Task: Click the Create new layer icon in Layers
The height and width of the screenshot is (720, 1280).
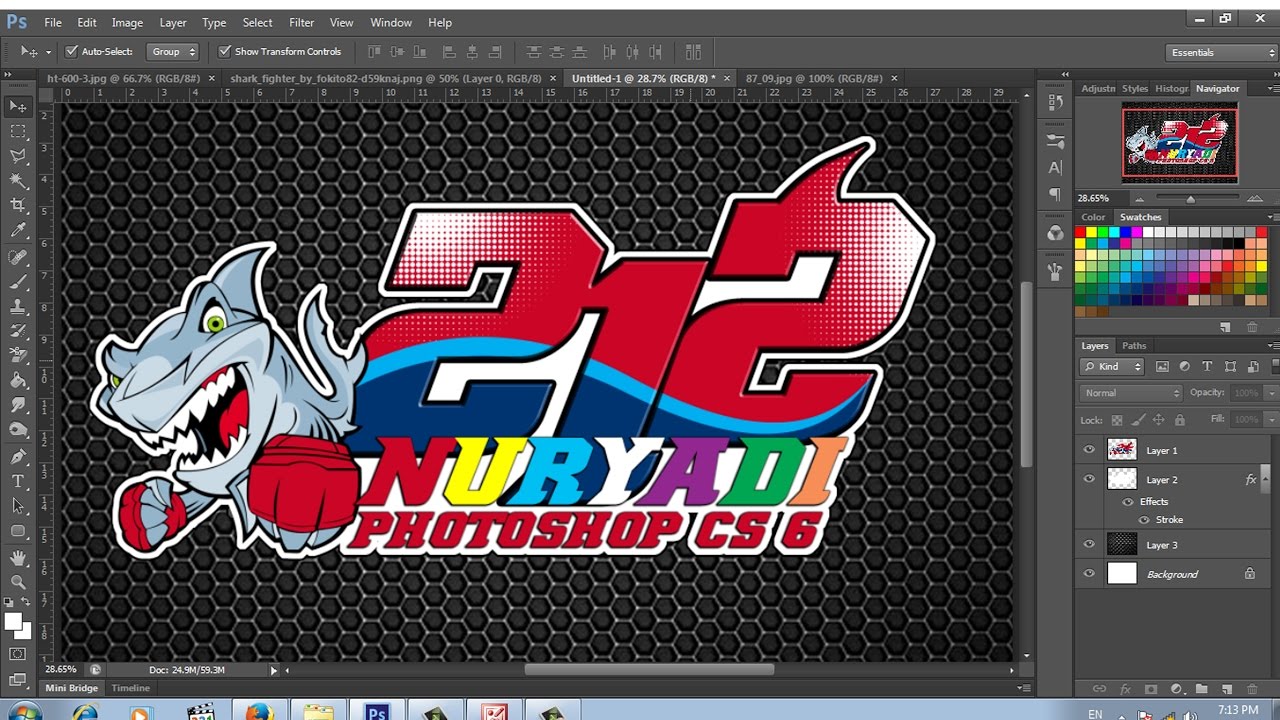Action: tap(1227, 689)
